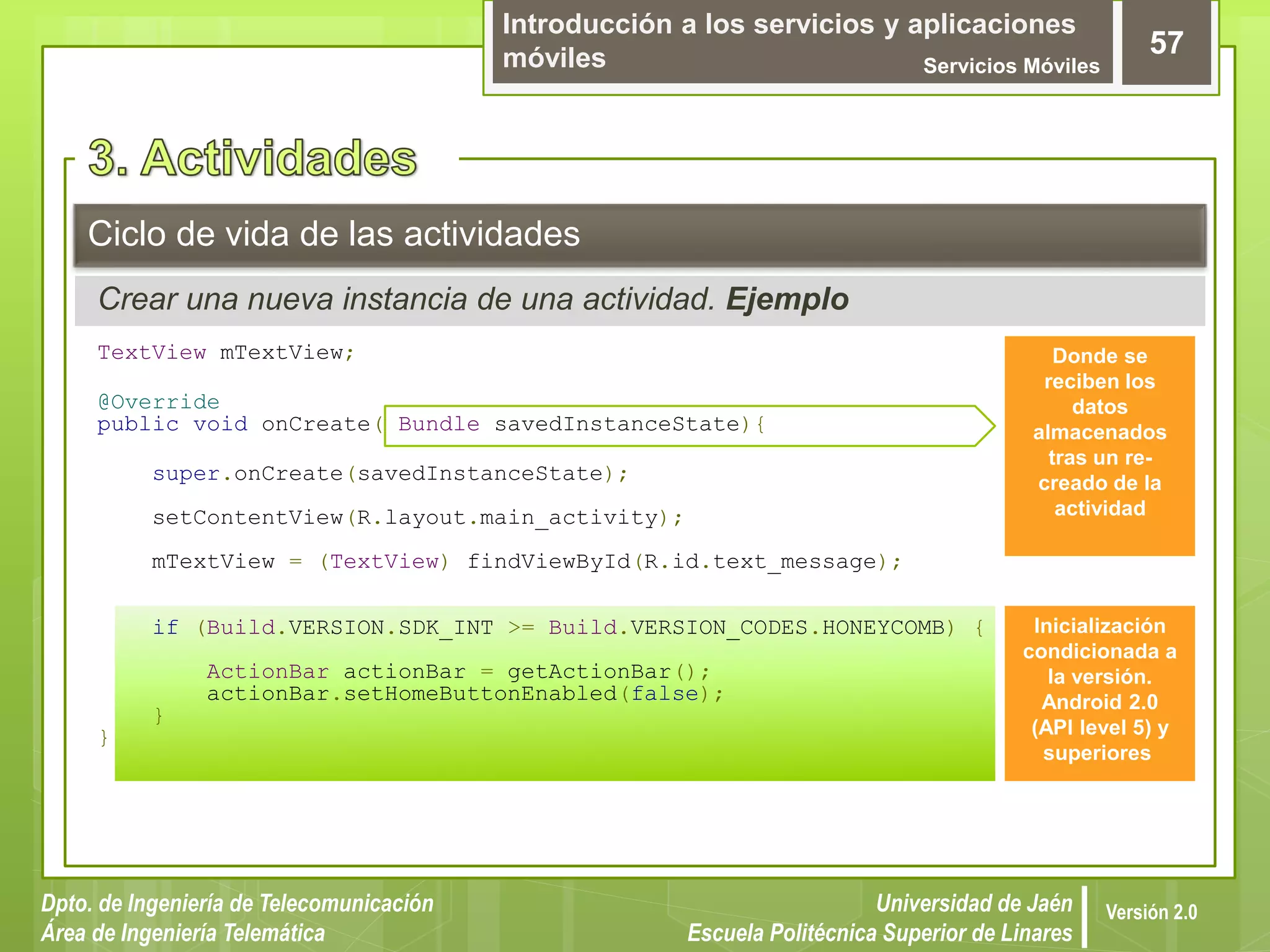
Task: Click 'public void onCreate(' code text
Action: point(241,425)
